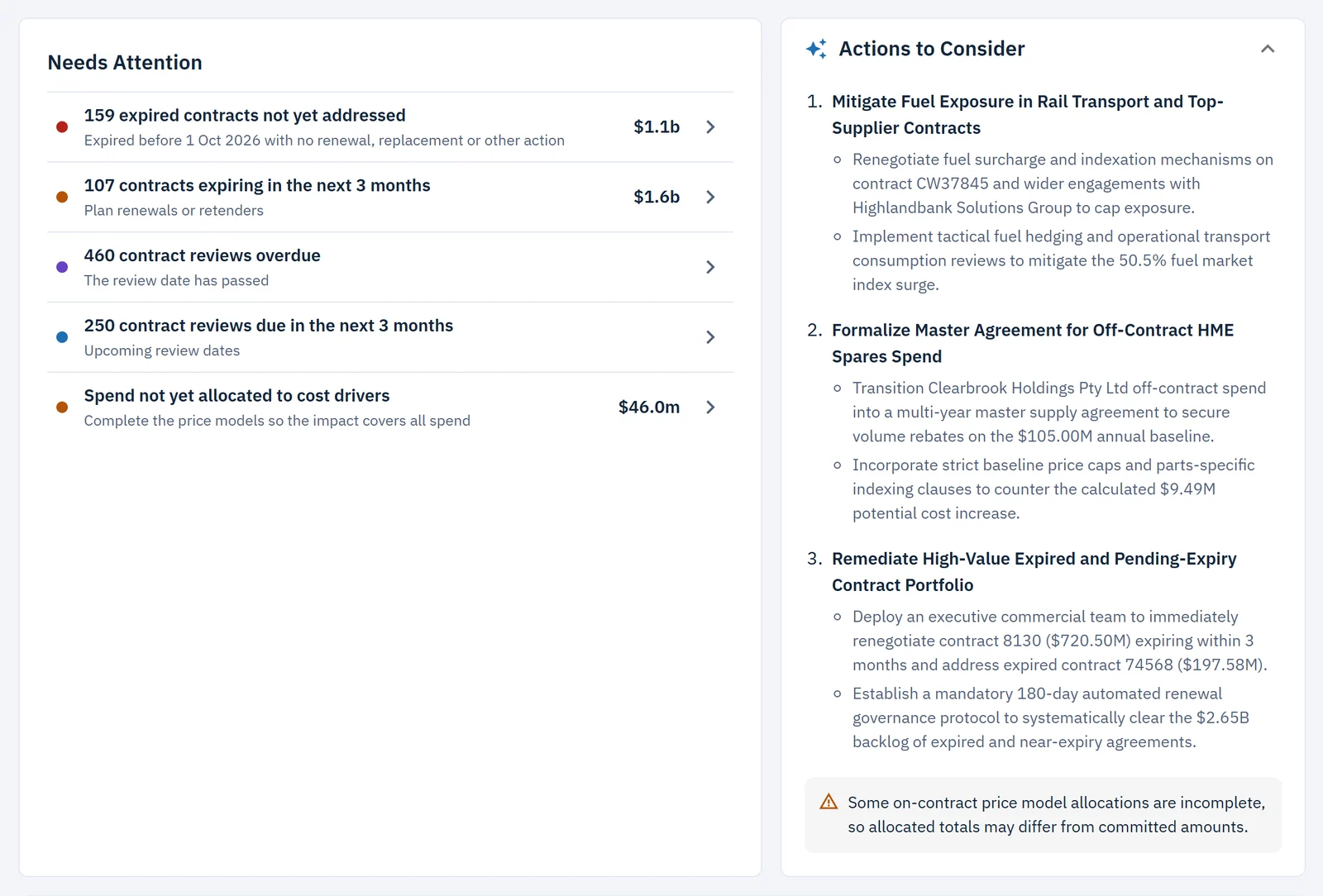Click bullet about tactical fuel hedging

tap(1061, 260)
